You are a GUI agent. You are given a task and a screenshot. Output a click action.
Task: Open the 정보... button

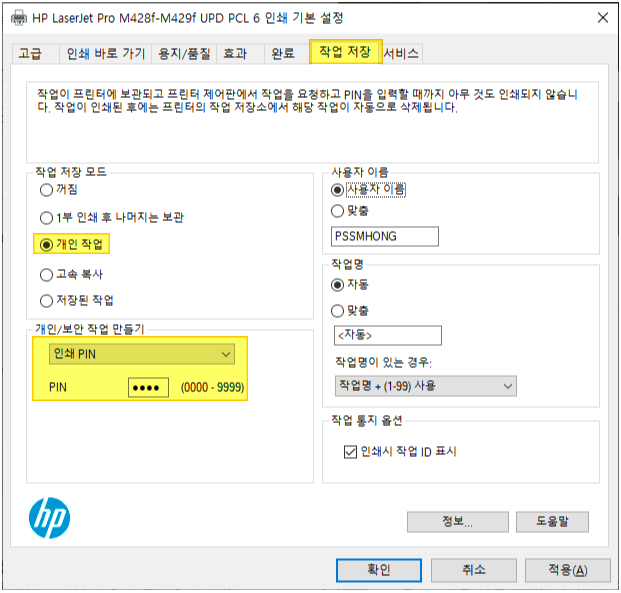(x=457, y=521)
